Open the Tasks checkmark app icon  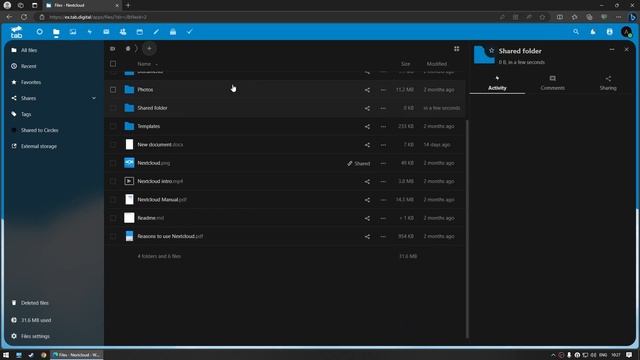coord(189,31)
